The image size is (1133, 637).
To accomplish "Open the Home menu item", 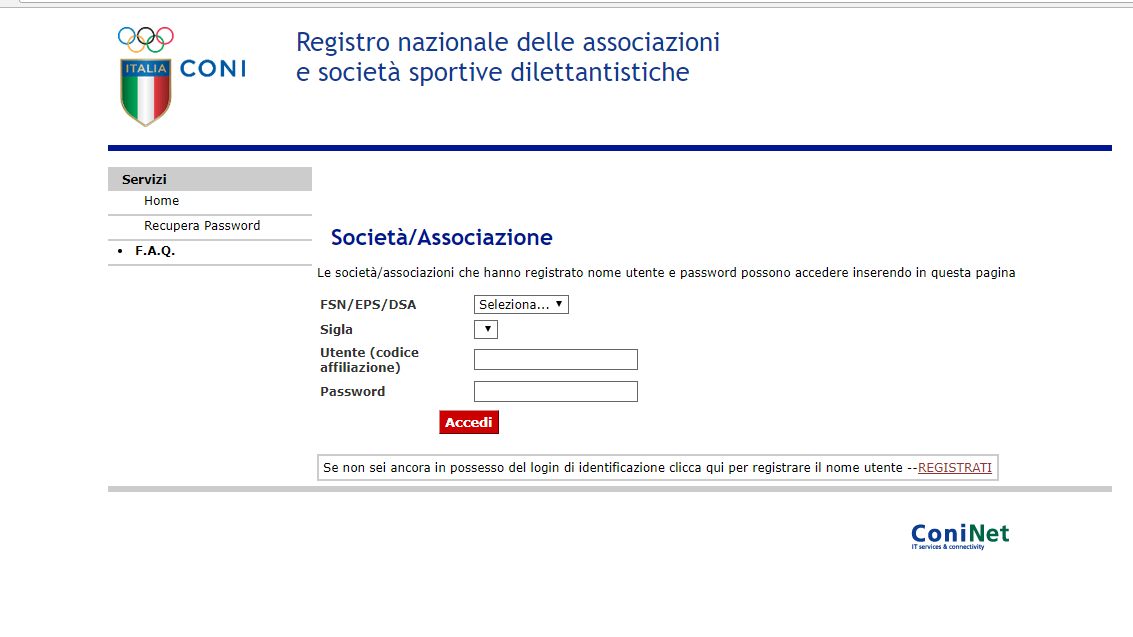I will pos(161,201).
